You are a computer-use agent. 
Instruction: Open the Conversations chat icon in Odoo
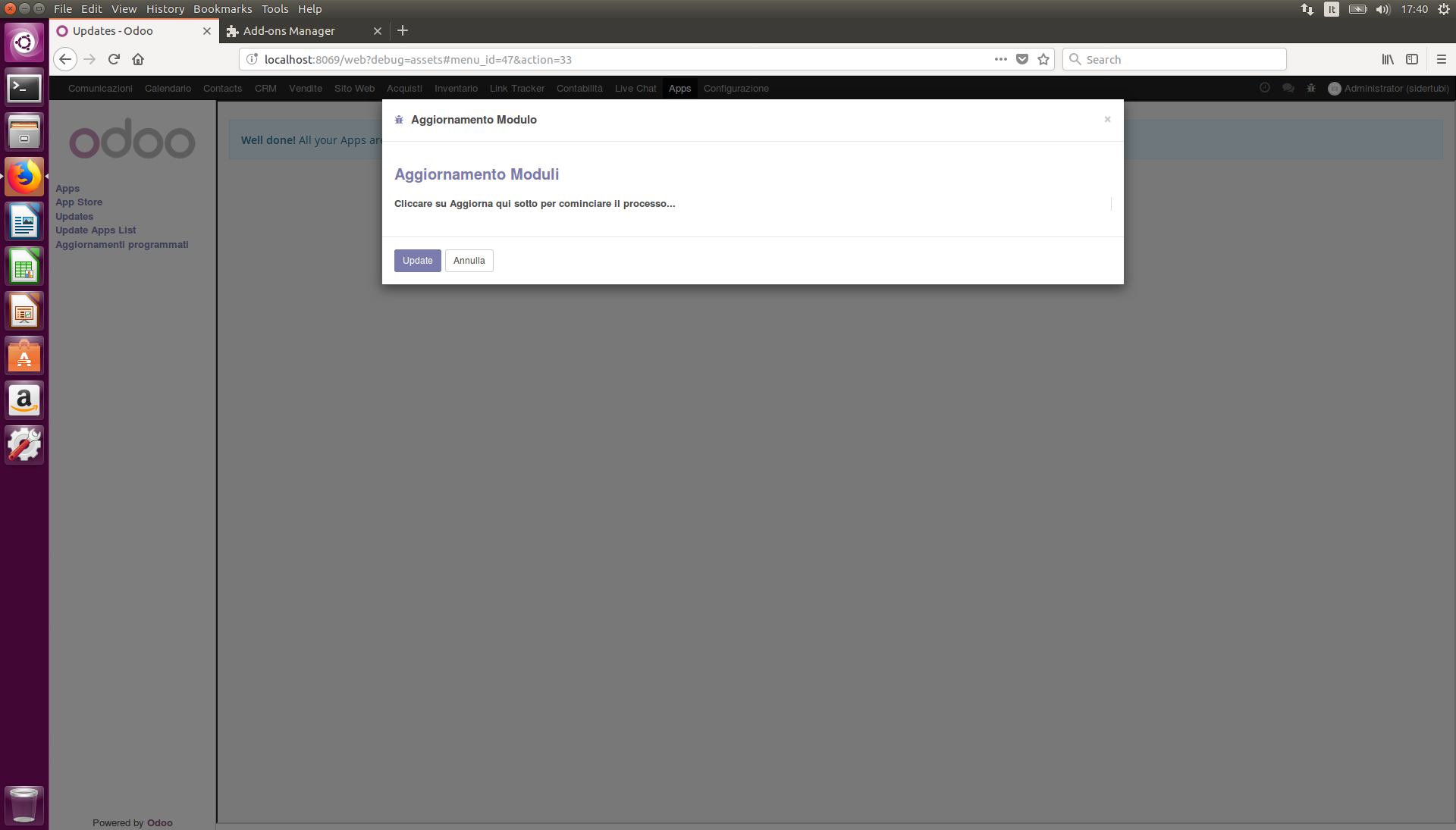pos(1288,88)
